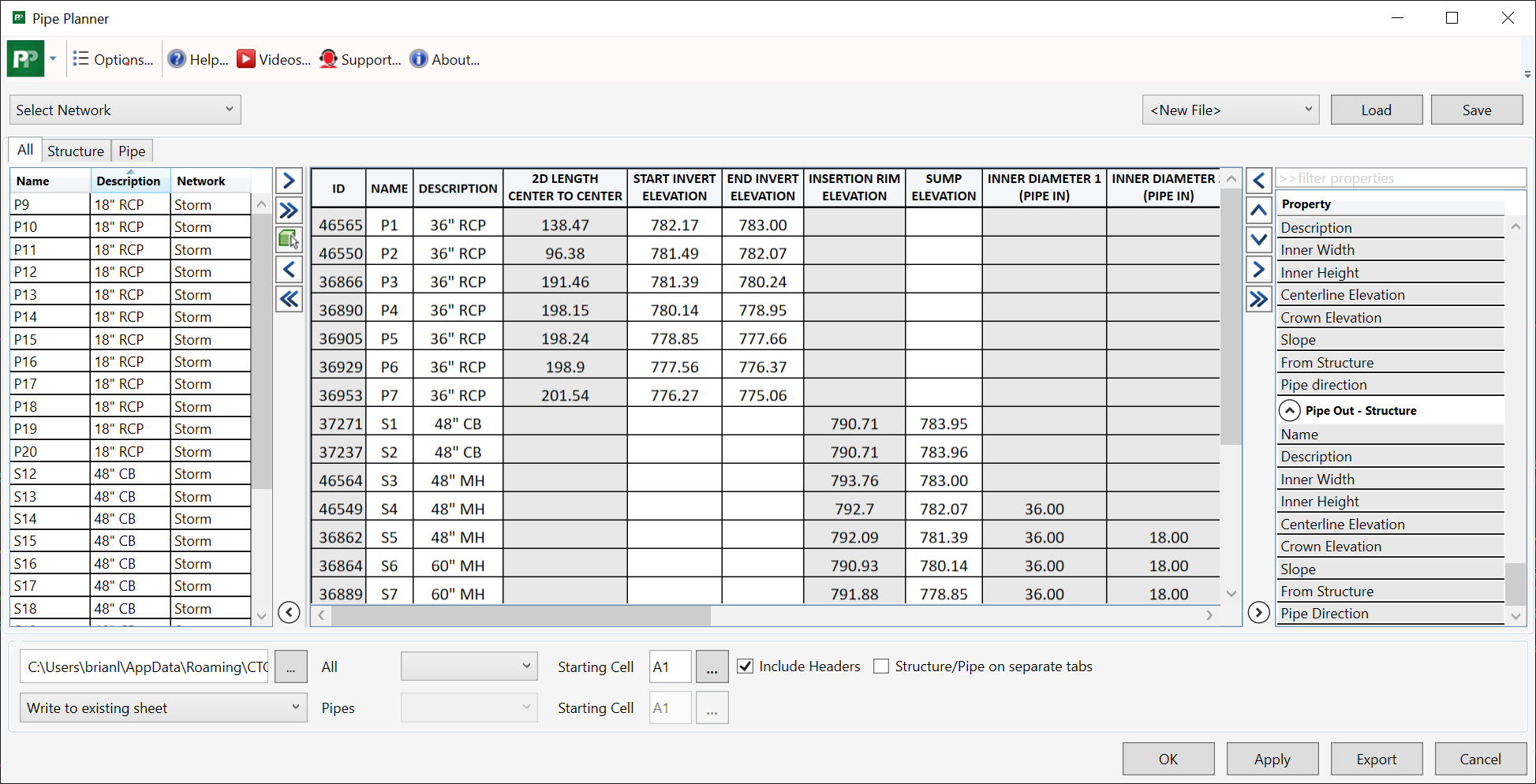
Task: Add all properties with double right arrow
Action: (x=1259, y=299)
